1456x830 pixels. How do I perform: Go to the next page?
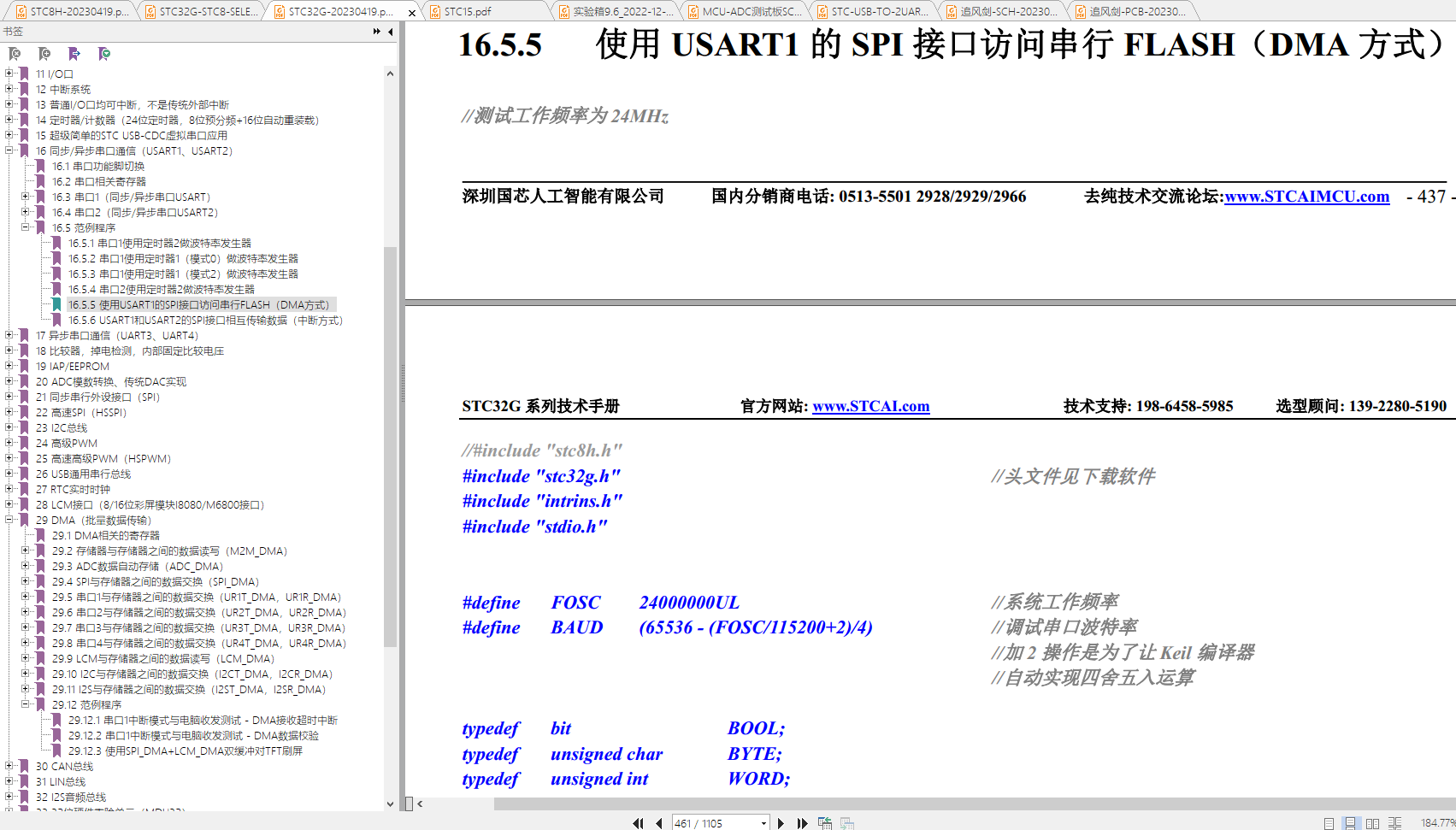(x=781, y=823)
